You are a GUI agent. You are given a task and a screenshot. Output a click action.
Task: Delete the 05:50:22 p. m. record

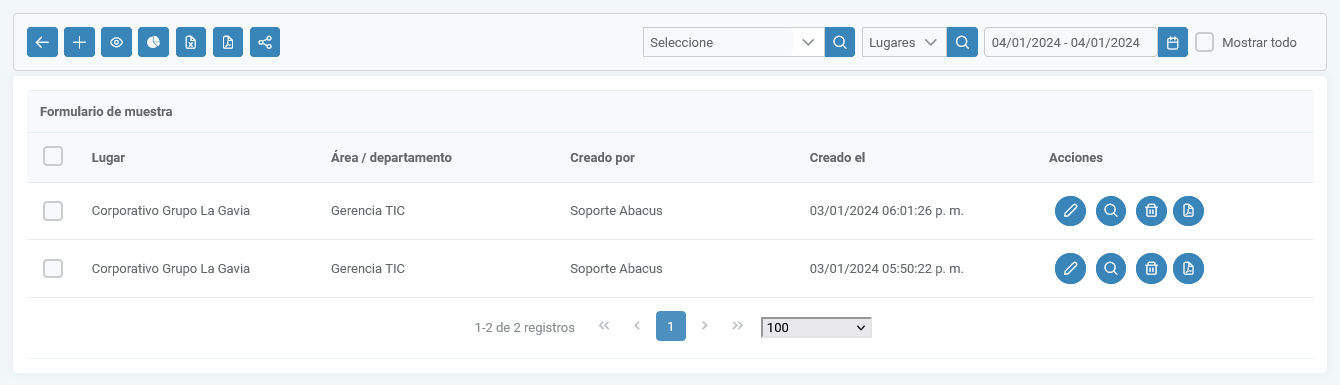click(1151, 268)
